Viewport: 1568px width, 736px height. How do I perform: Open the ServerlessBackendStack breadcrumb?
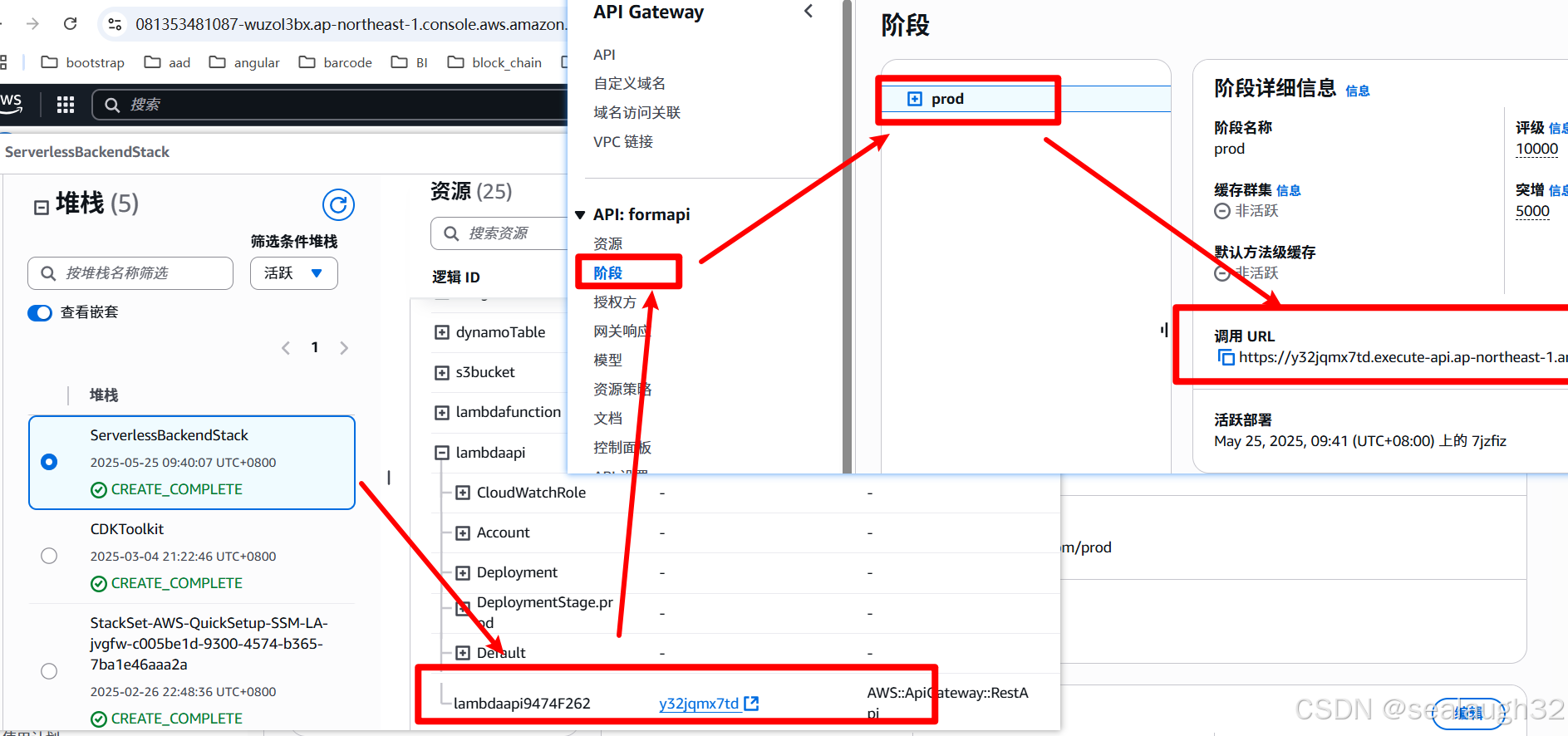[86, 152]
